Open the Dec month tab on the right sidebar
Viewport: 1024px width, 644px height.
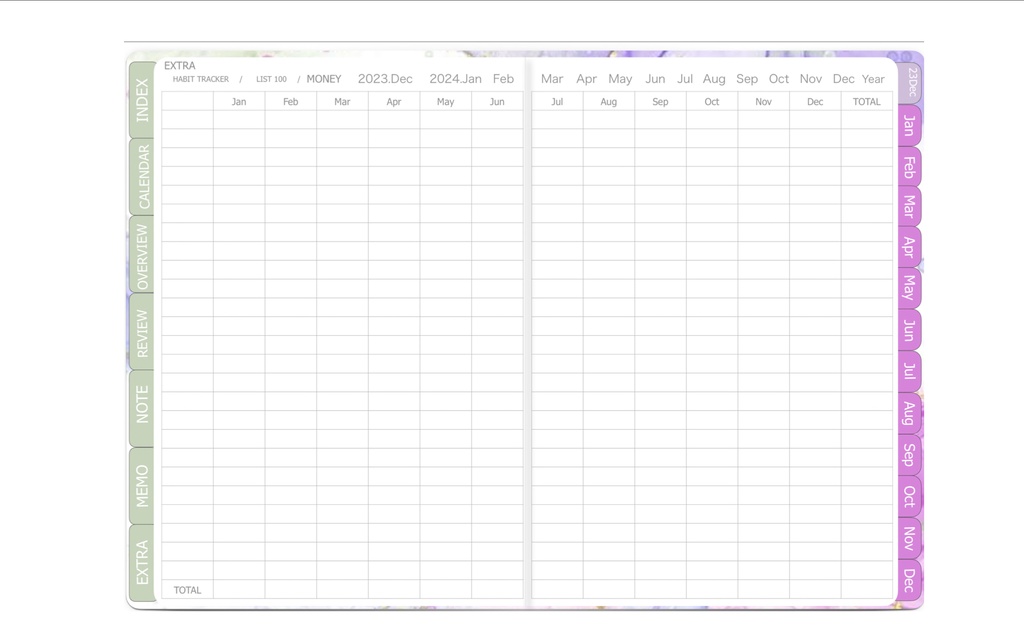click(906, 578)
